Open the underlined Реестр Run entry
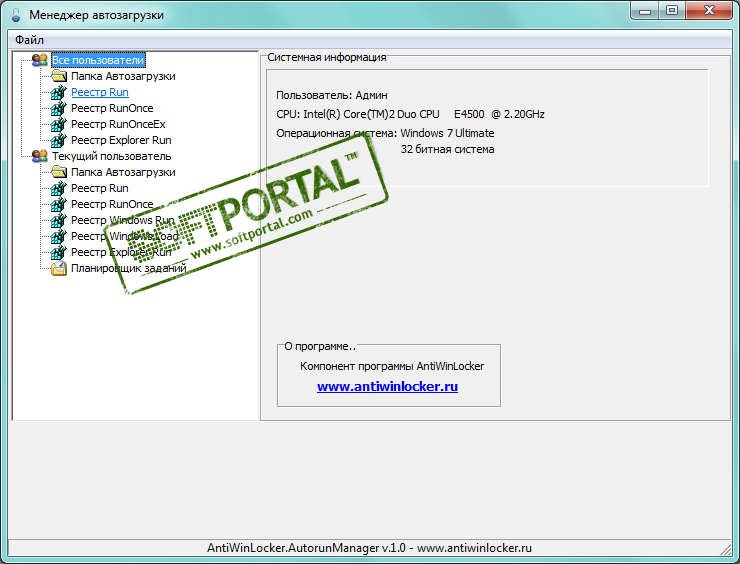 coord(100,92)
